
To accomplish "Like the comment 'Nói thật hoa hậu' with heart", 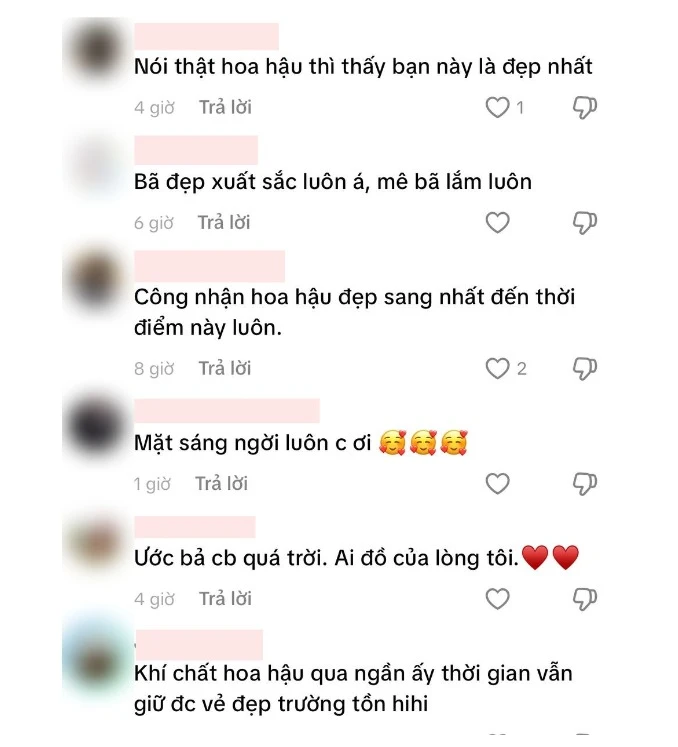I will [x=497, y=107].
